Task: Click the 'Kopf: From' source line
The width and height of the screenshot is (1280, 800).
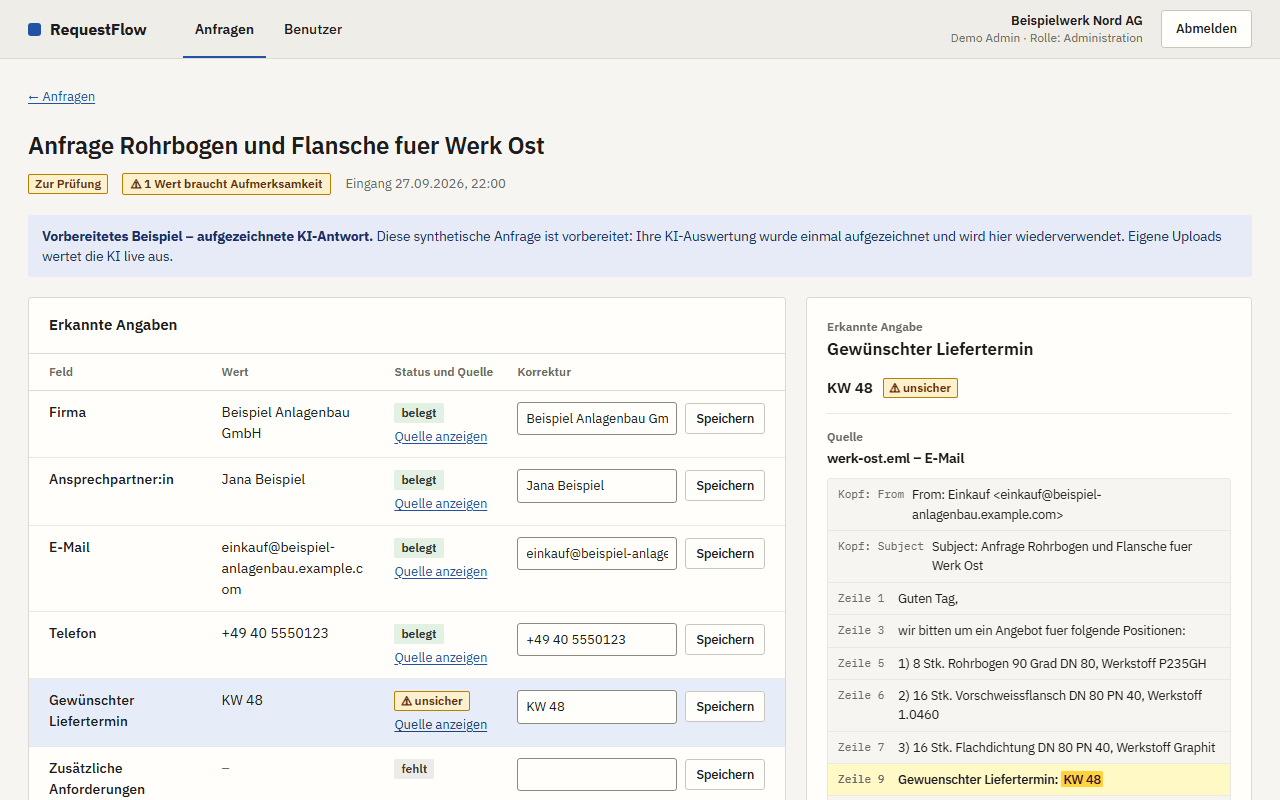Action: tap(1029, 504)
